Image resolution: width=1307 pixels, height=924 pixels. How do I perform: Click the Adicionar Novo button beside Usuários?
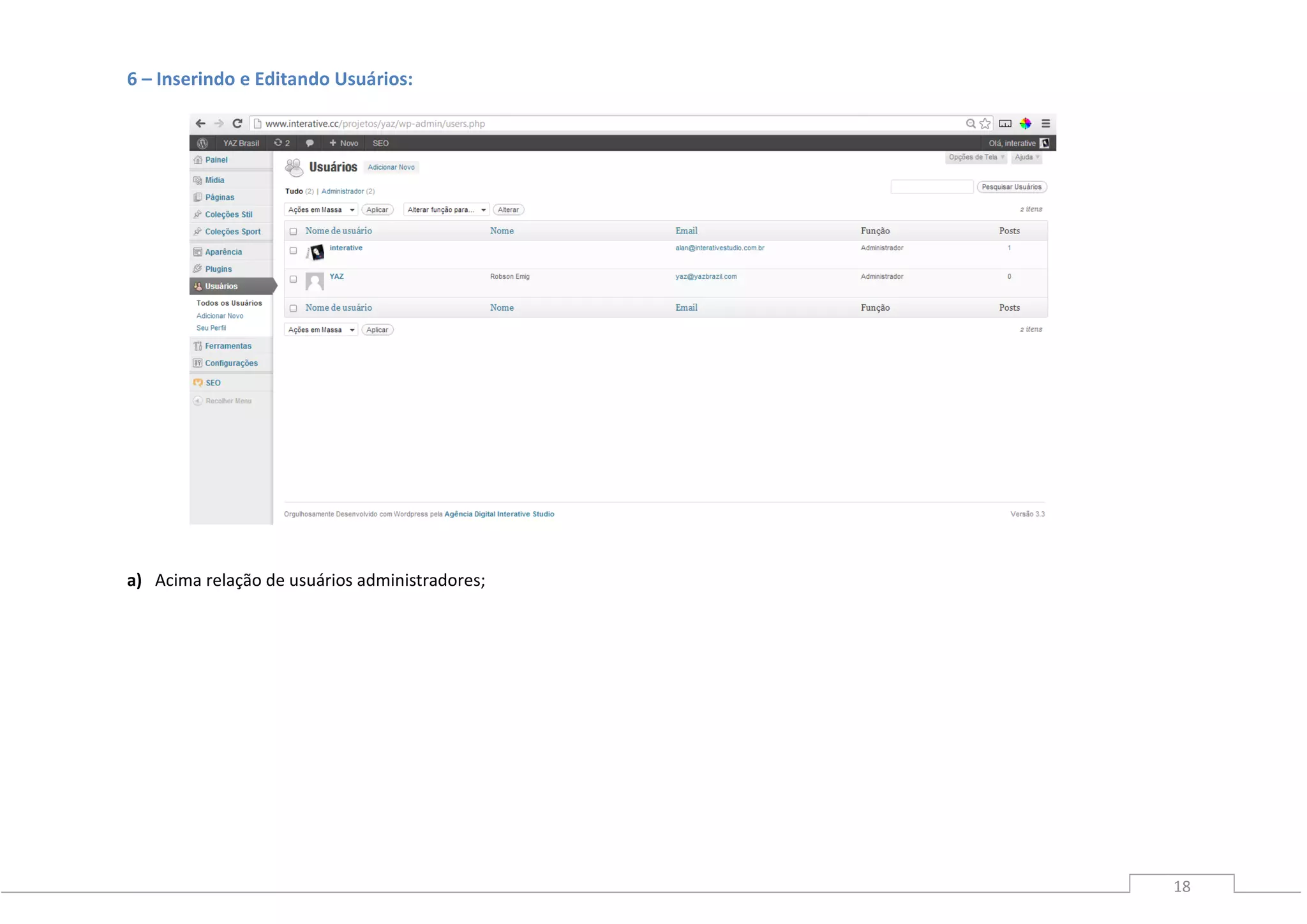point(391,167)
